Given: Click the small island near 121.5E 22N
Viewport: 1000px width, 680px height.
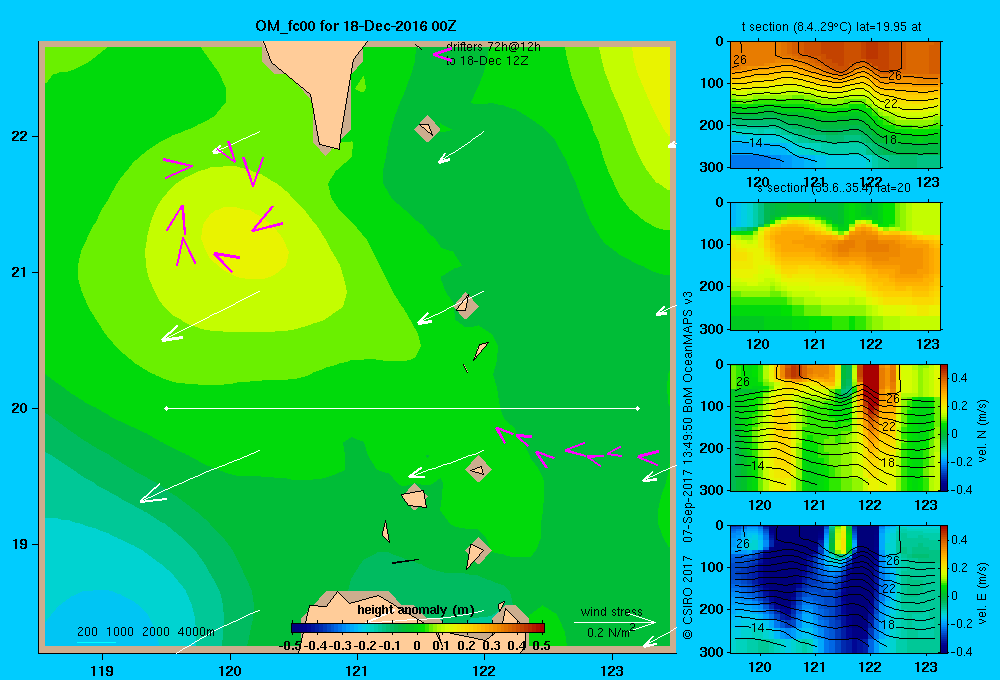Looking at the screenshot, I should pyautogui.click(x=427, y=129).
